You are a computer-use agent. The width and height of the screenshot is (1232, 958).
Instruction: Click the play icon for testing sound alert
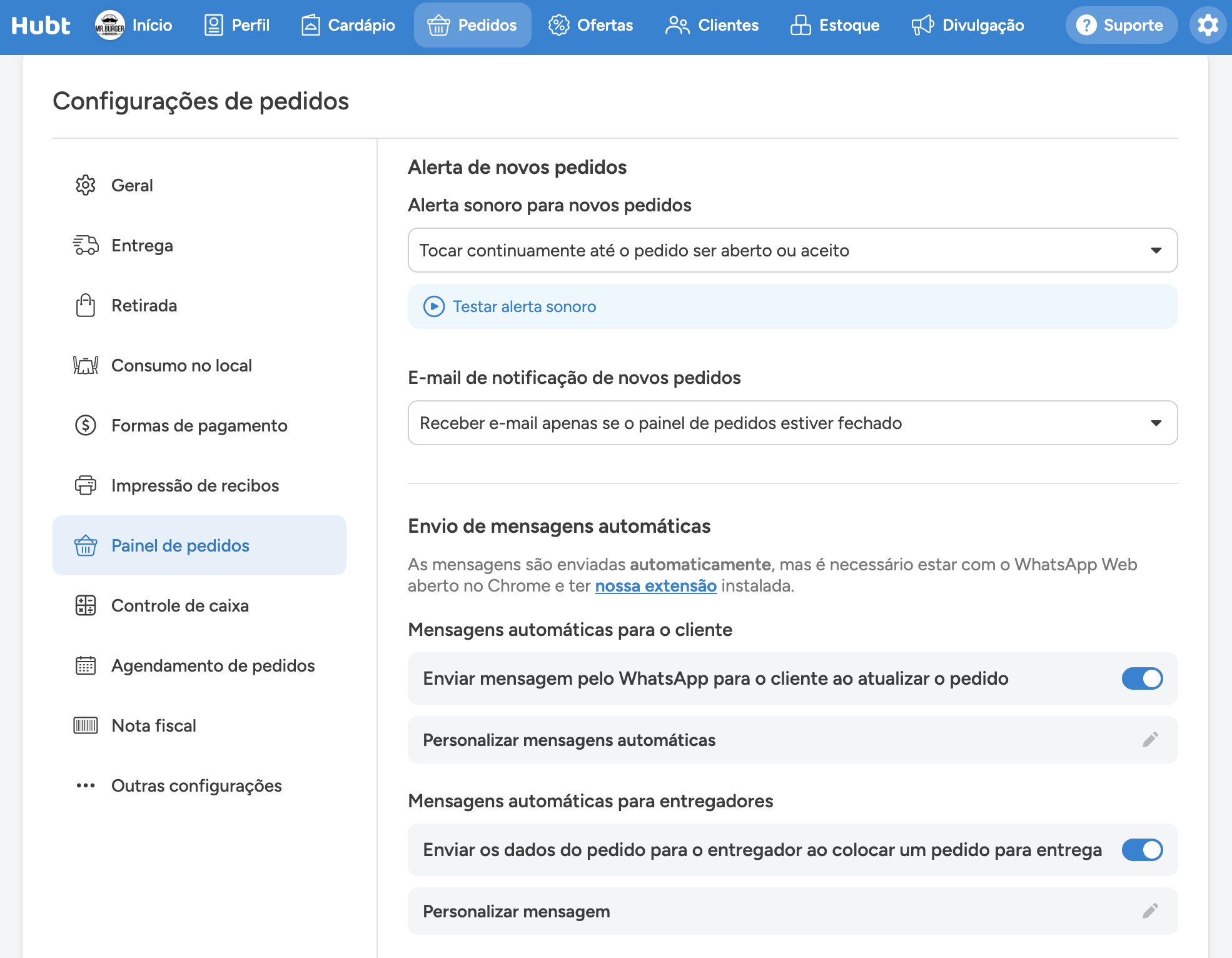pos(434,306)
